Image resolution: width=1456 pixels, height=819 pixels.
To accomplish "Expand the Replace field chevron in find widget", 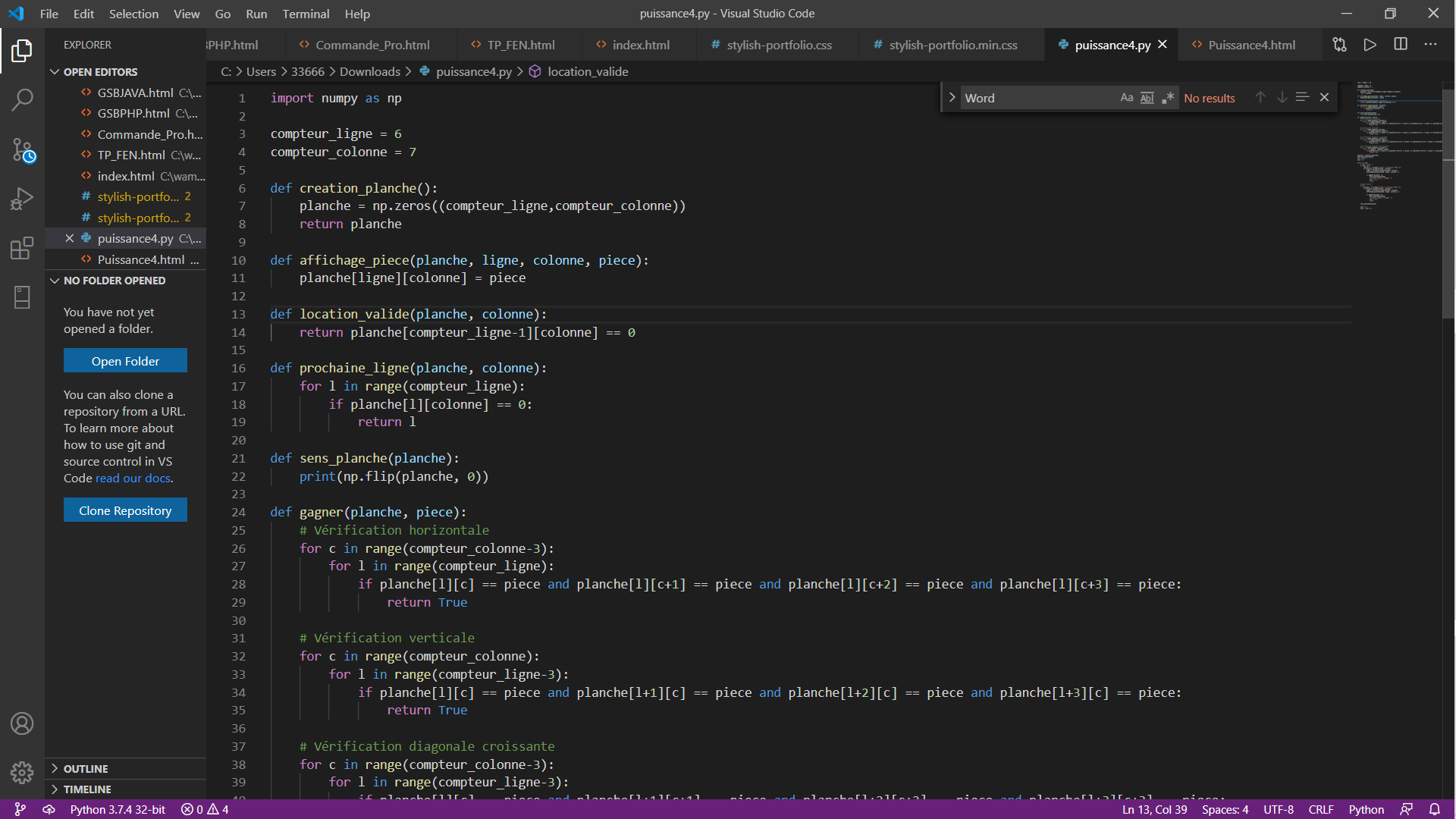I will tap(952, 98).
